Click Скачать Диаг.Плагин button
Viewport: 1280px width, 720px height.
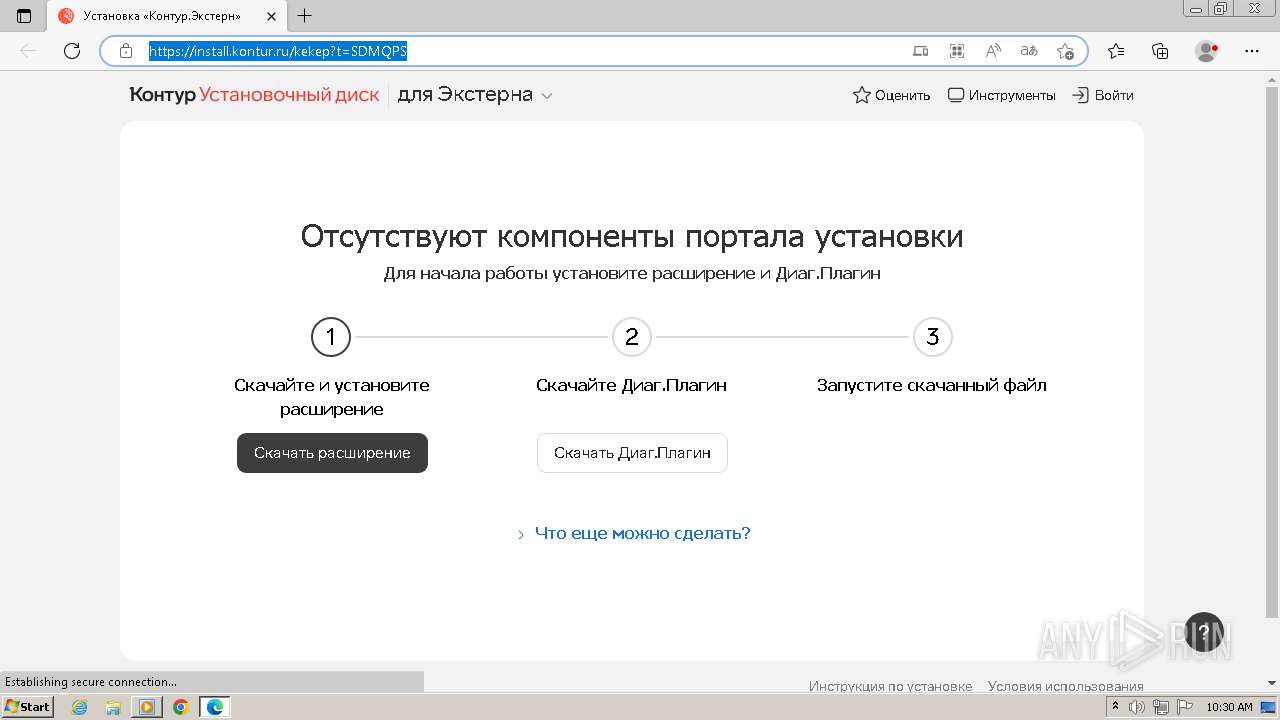[x=632, y=453]
